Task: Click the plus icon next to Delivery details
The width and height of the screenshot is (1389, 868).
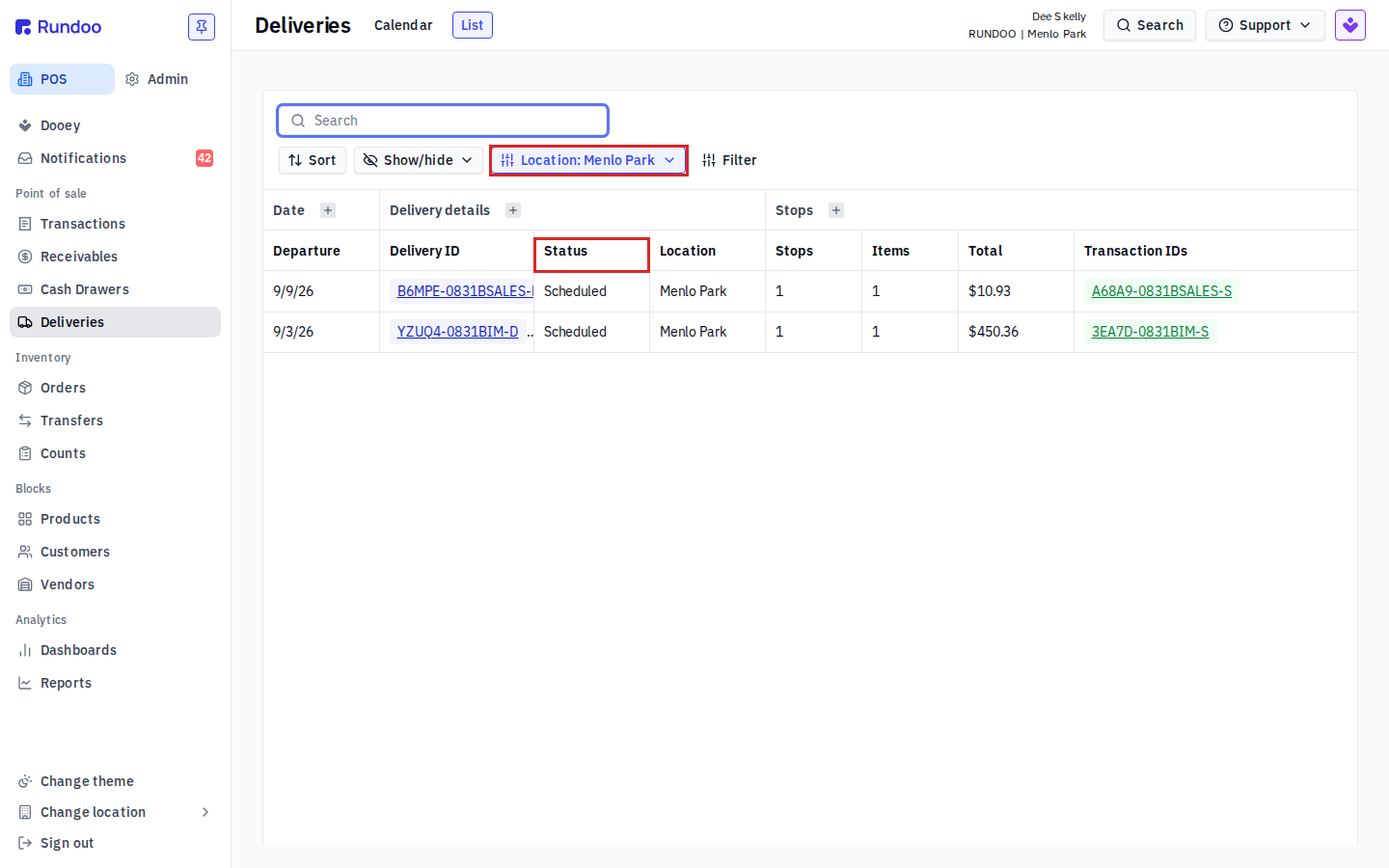Action: (x=513, y=210)
